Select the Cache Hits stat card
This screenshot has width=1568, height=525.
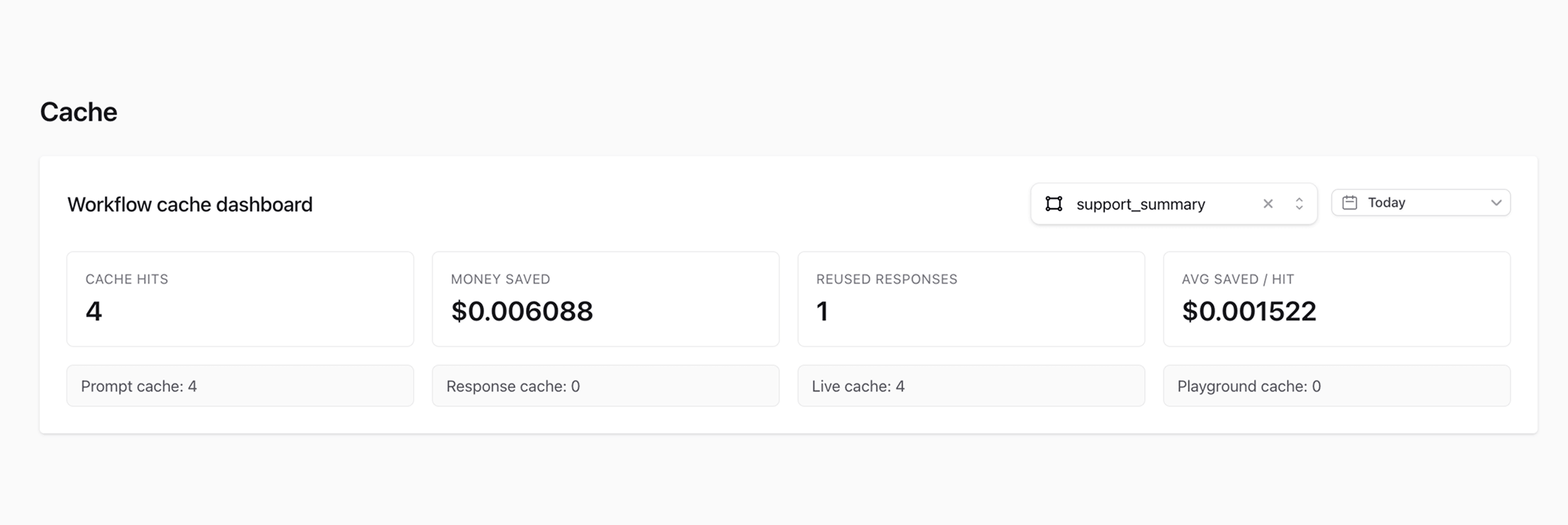click(x=240, y=299)
